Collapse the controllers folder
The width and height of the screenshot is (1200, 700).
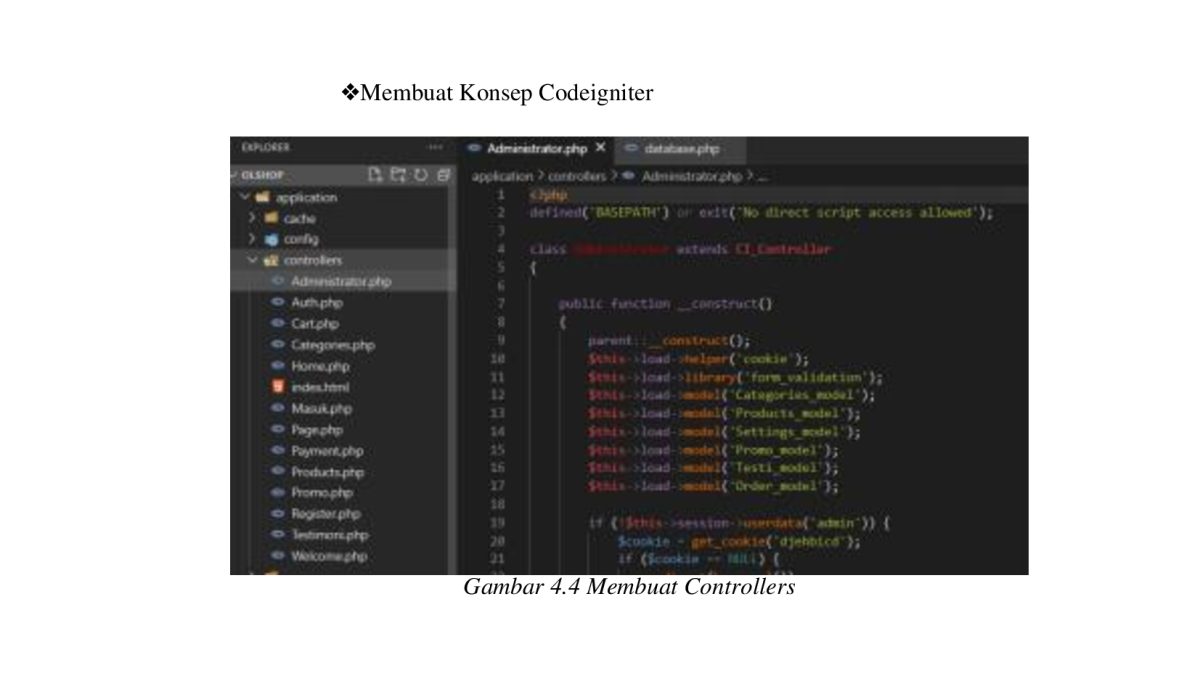252,260
